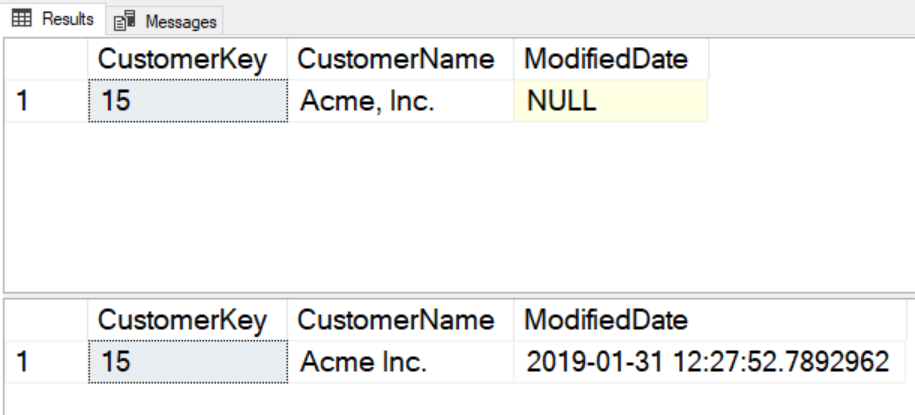Select row 1 header in top result grid
This screenshot has height=415, width=915.
pos(46,101)
